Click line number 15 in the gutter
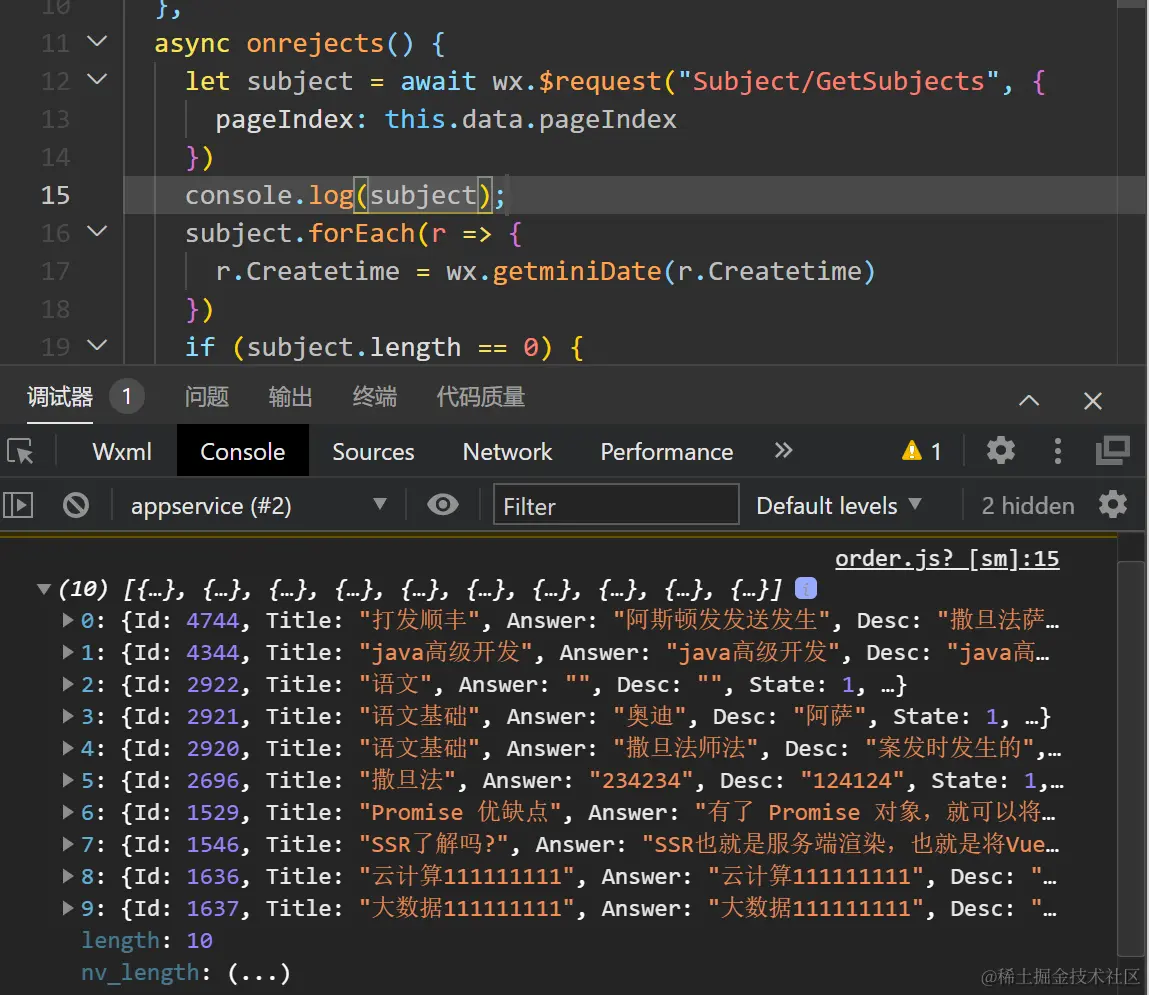Screen dimensions: 1149x995 point(55,195)
